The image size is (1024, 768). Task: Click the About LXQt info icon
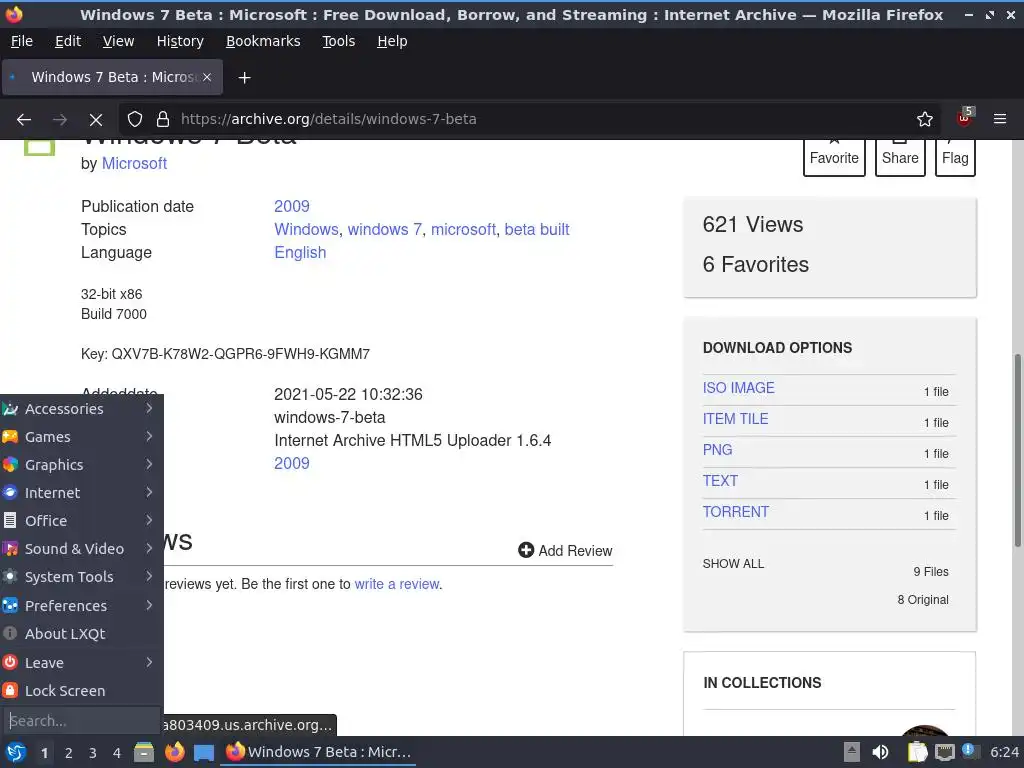(x=10, y=633)
